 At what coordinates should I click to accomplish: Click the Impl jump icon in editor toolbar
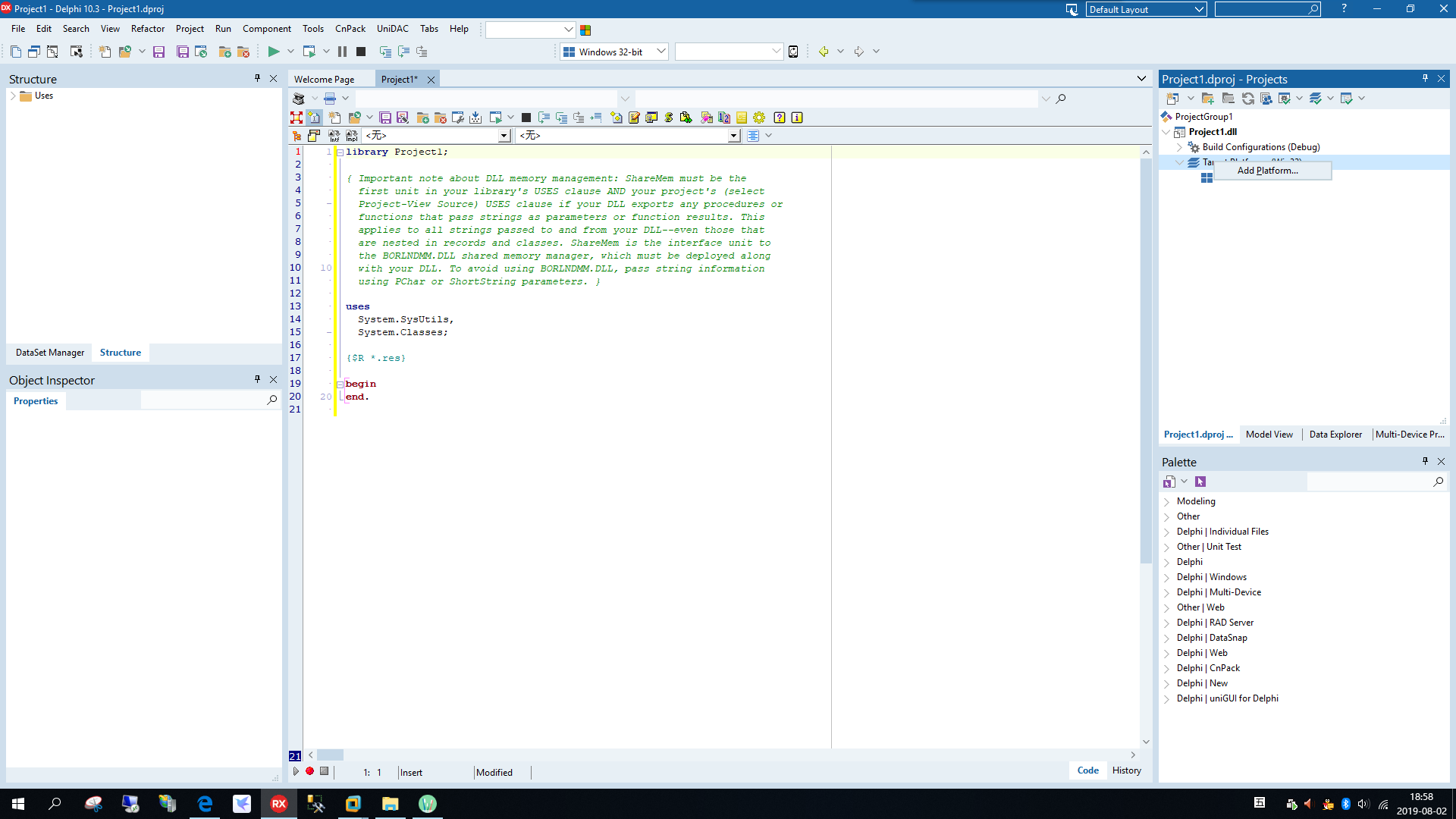(352, 136)
